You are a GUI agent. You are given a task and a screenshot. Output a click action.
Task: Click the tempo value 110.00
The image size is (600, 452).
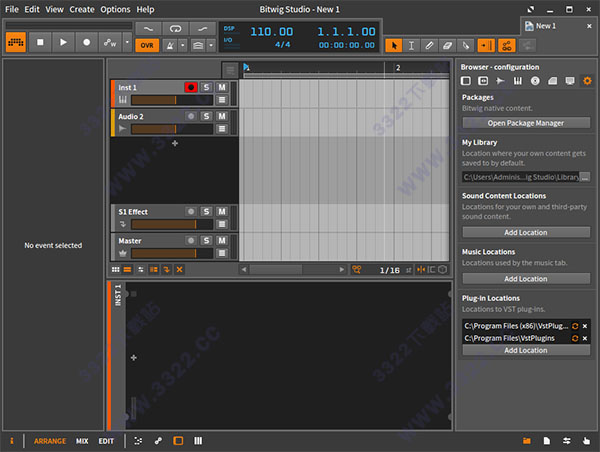(272, 31)
